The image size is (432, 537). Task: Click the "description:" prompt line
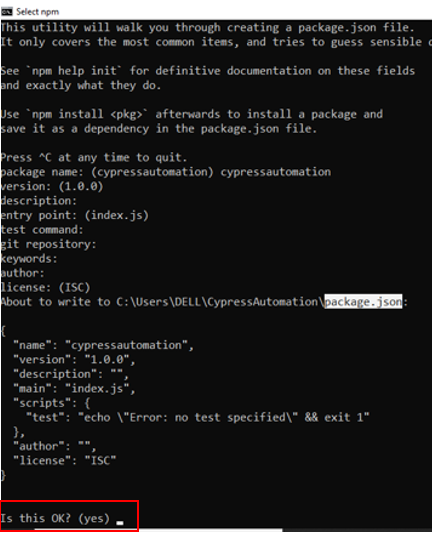tap(39, 201)
